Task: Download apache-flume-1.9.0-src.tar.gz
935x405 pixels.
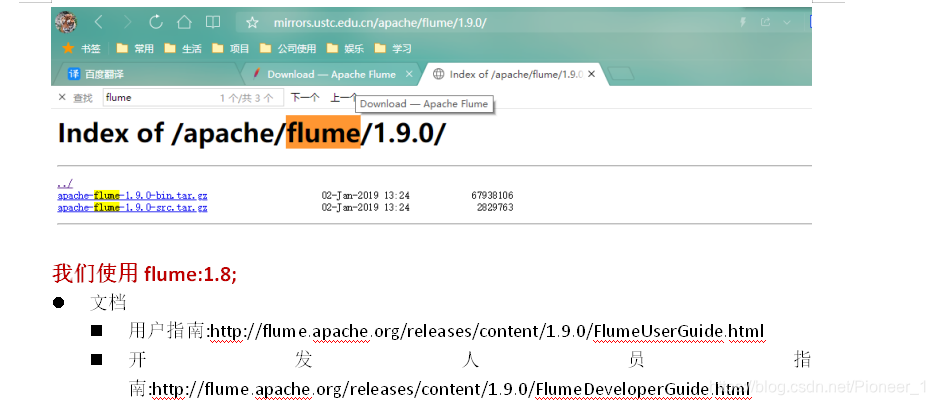Action: coord(132,208)
